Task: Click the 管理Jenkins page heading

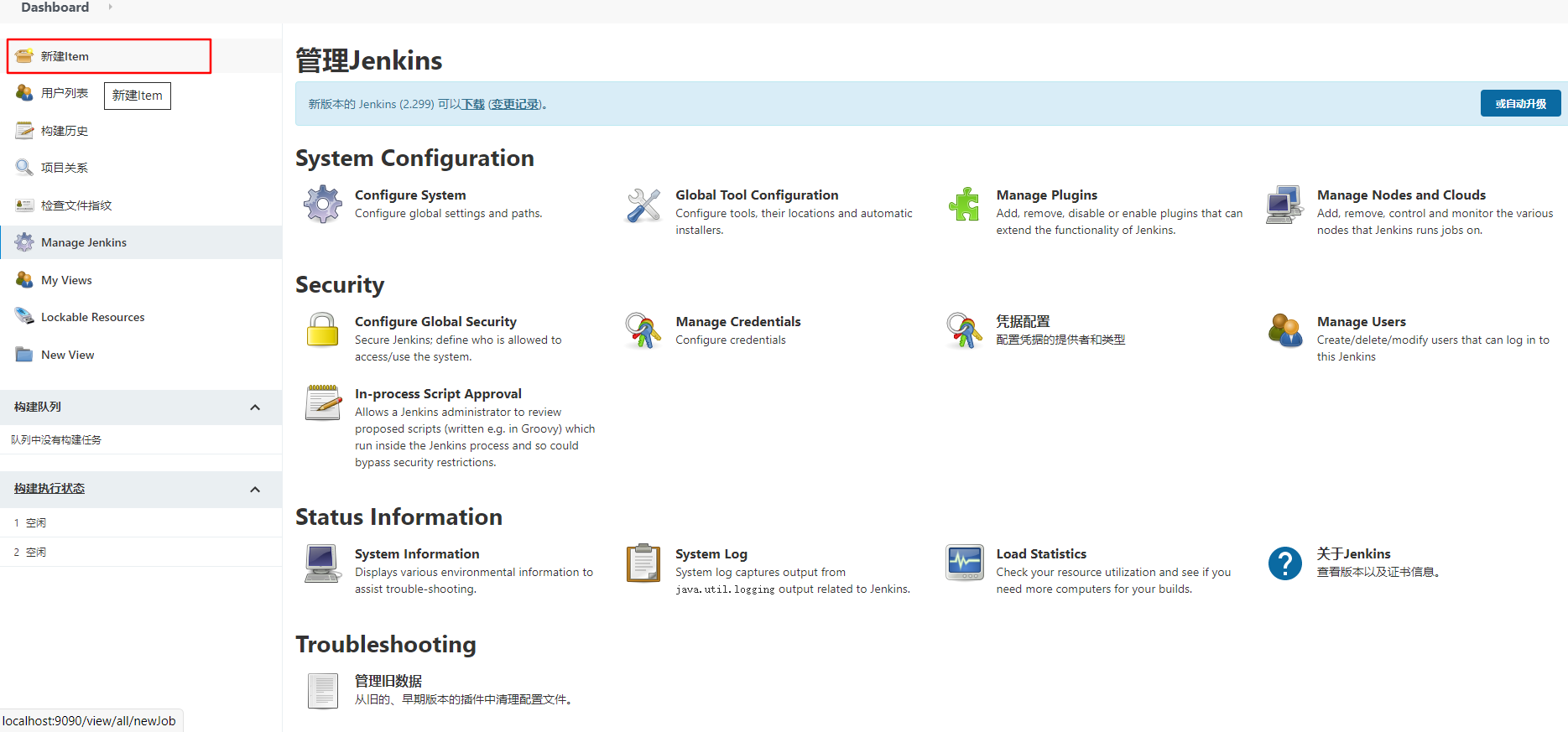Action: tap(369, 60)
